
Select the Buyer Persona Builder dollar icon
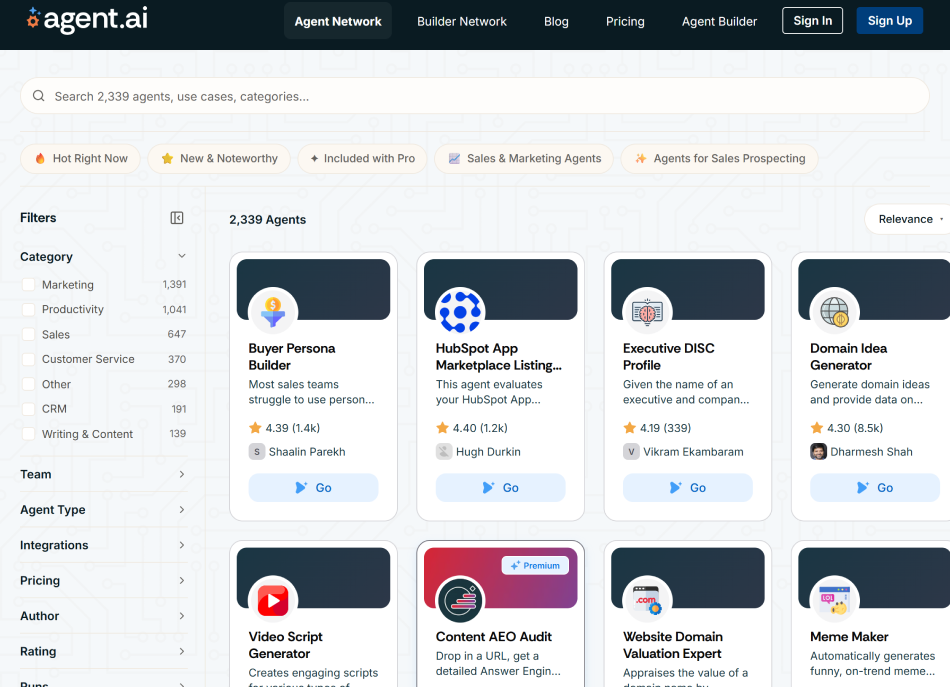click(271, 311)
